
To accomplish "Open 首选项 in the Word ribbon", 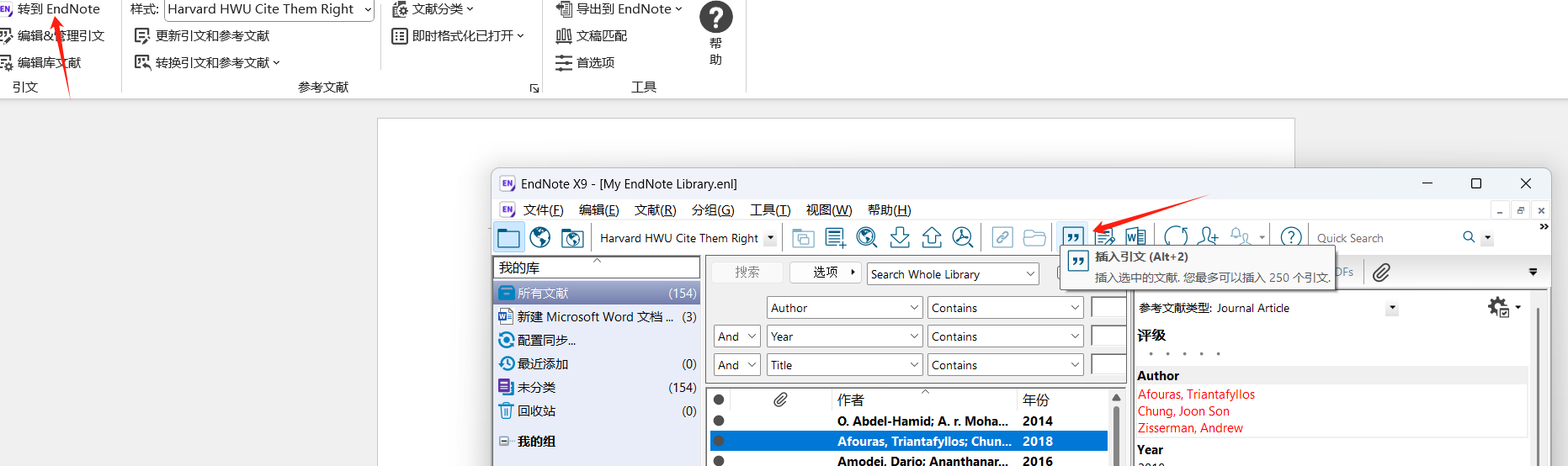I will [585, 63].
